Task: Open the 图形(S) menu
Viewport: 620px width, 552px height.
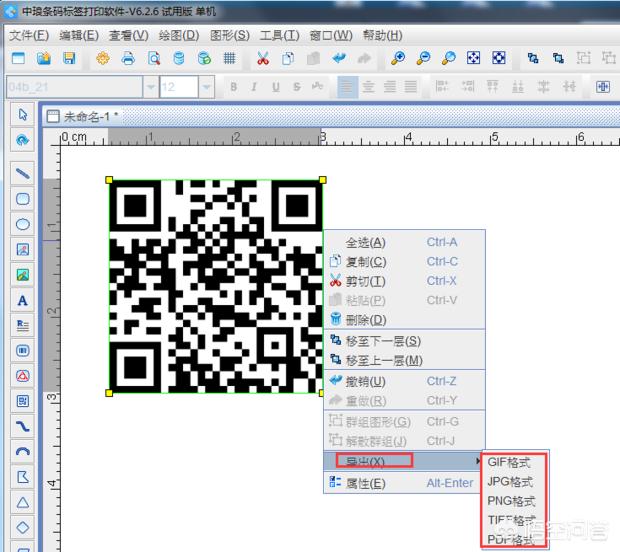Action: [x=230, y=36]
